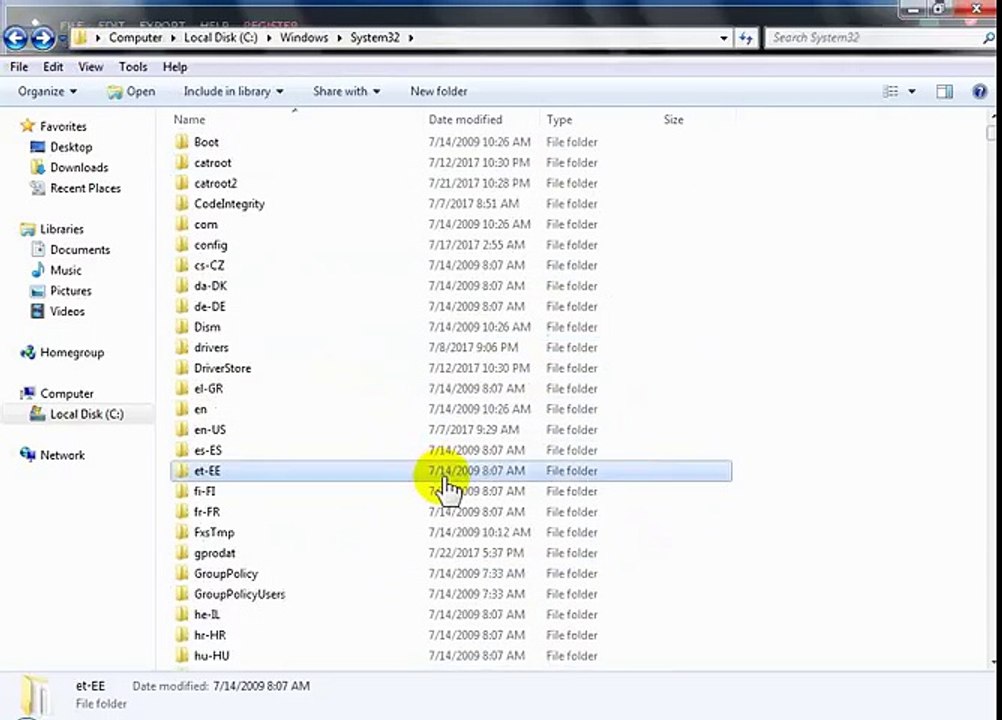Select the com folder icon
1002x720 pixels.
(x=182, y=224)
